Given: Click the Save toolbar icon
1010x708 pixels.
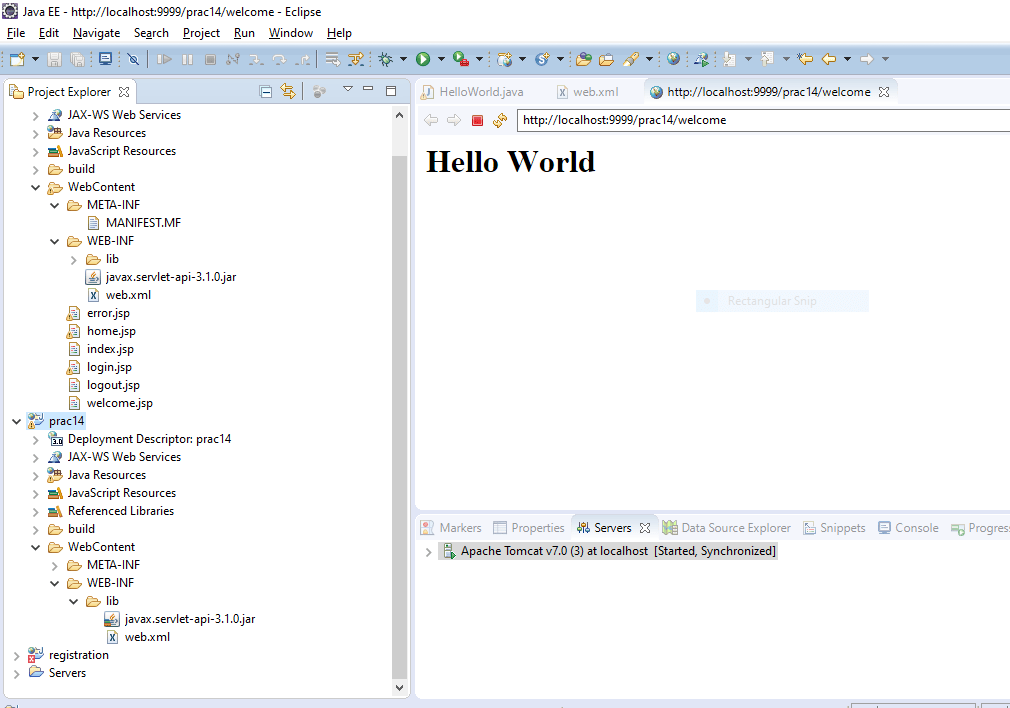Looking at the screenshot, I should pyautogui.click(x=52, y=59).
